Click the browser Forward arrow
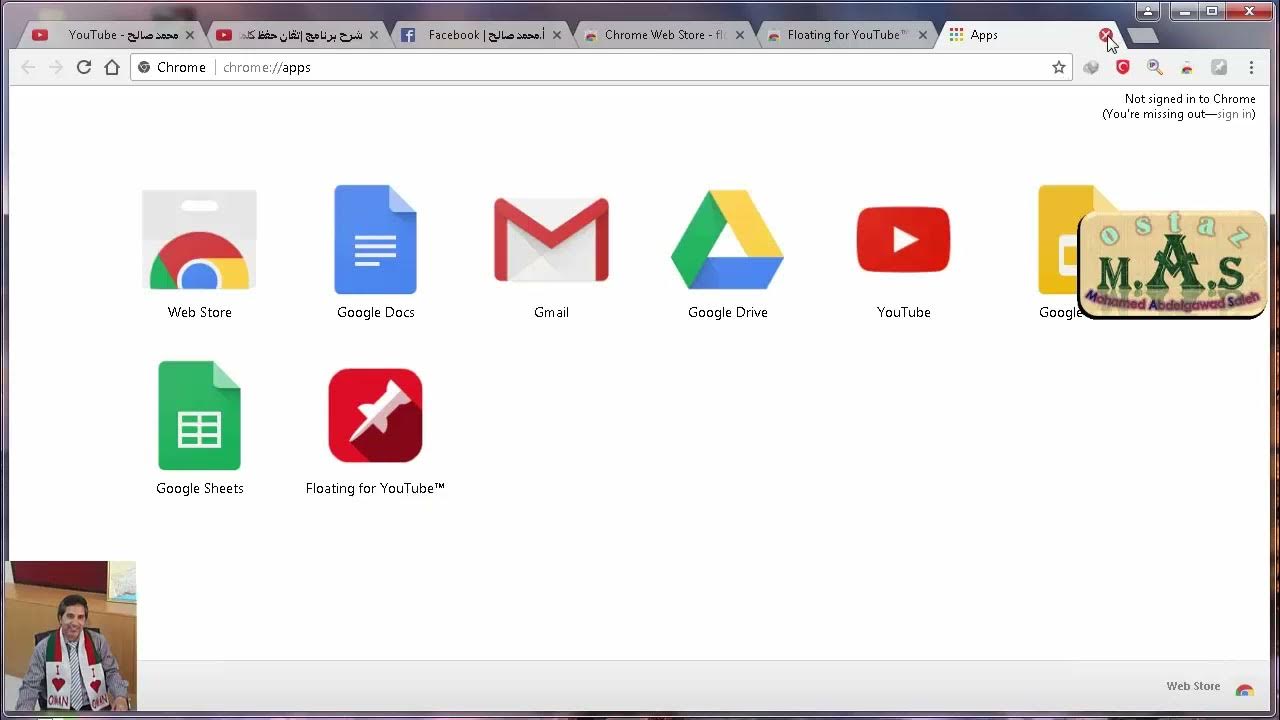 click(x=56, y=67)
